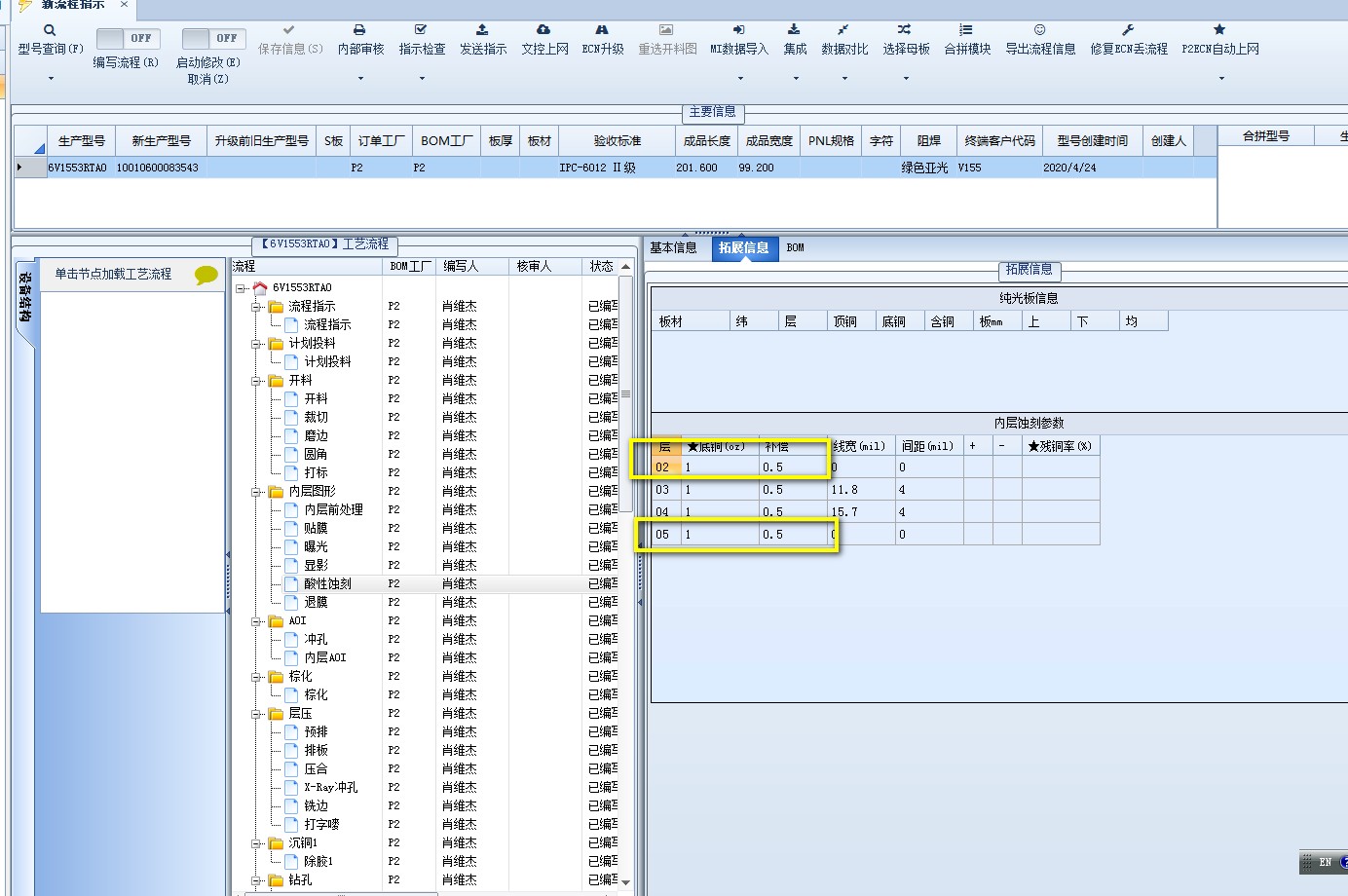Toggle 编写流程(R) OFF switch

[x=128, y=38]
